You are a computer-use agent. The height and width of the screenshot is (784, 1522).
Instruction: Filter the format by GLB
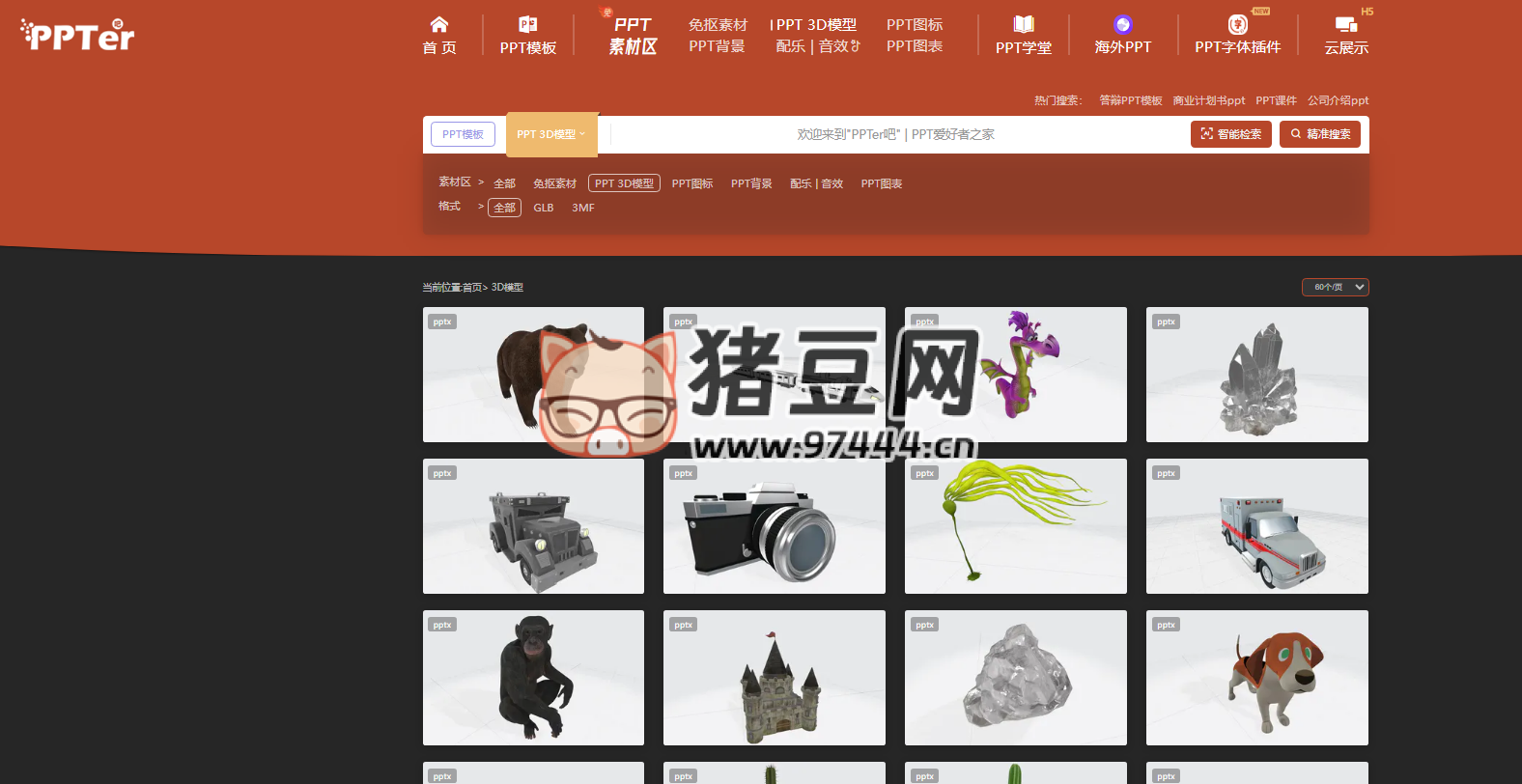pyautogui.click(x=544, y=208)
